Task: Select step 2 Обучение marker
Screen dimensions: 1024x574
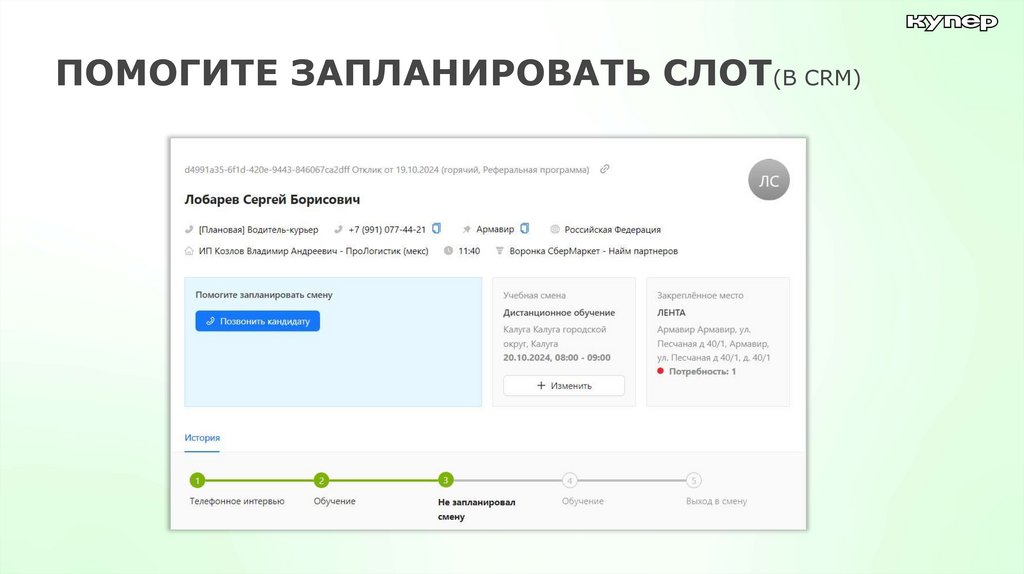Action: 321,481
